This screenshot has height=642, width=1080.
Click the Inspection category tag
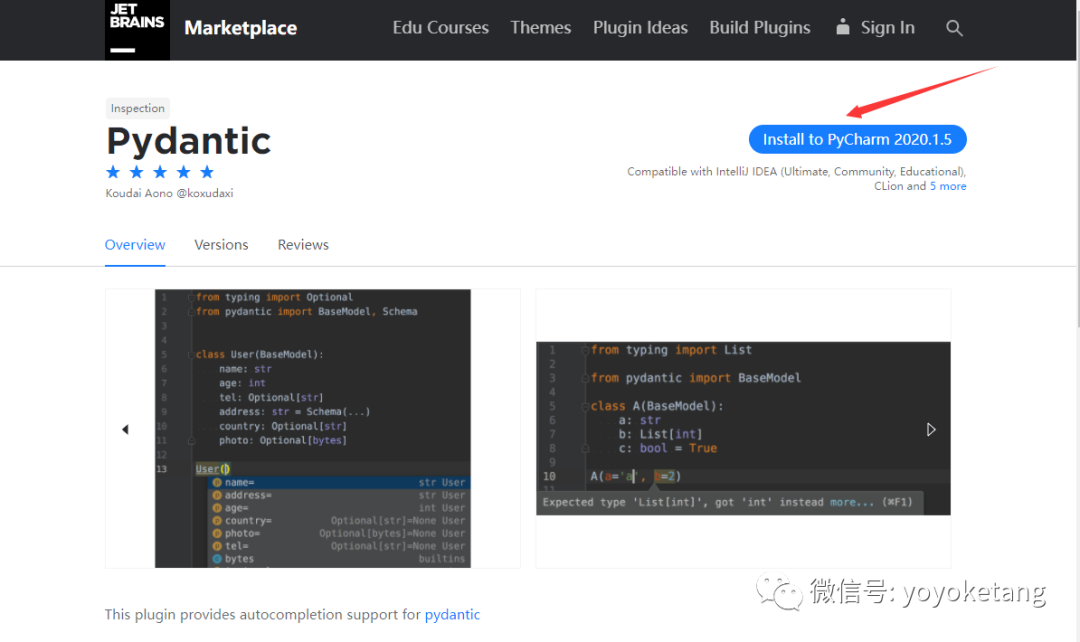(x=138, y=108)
